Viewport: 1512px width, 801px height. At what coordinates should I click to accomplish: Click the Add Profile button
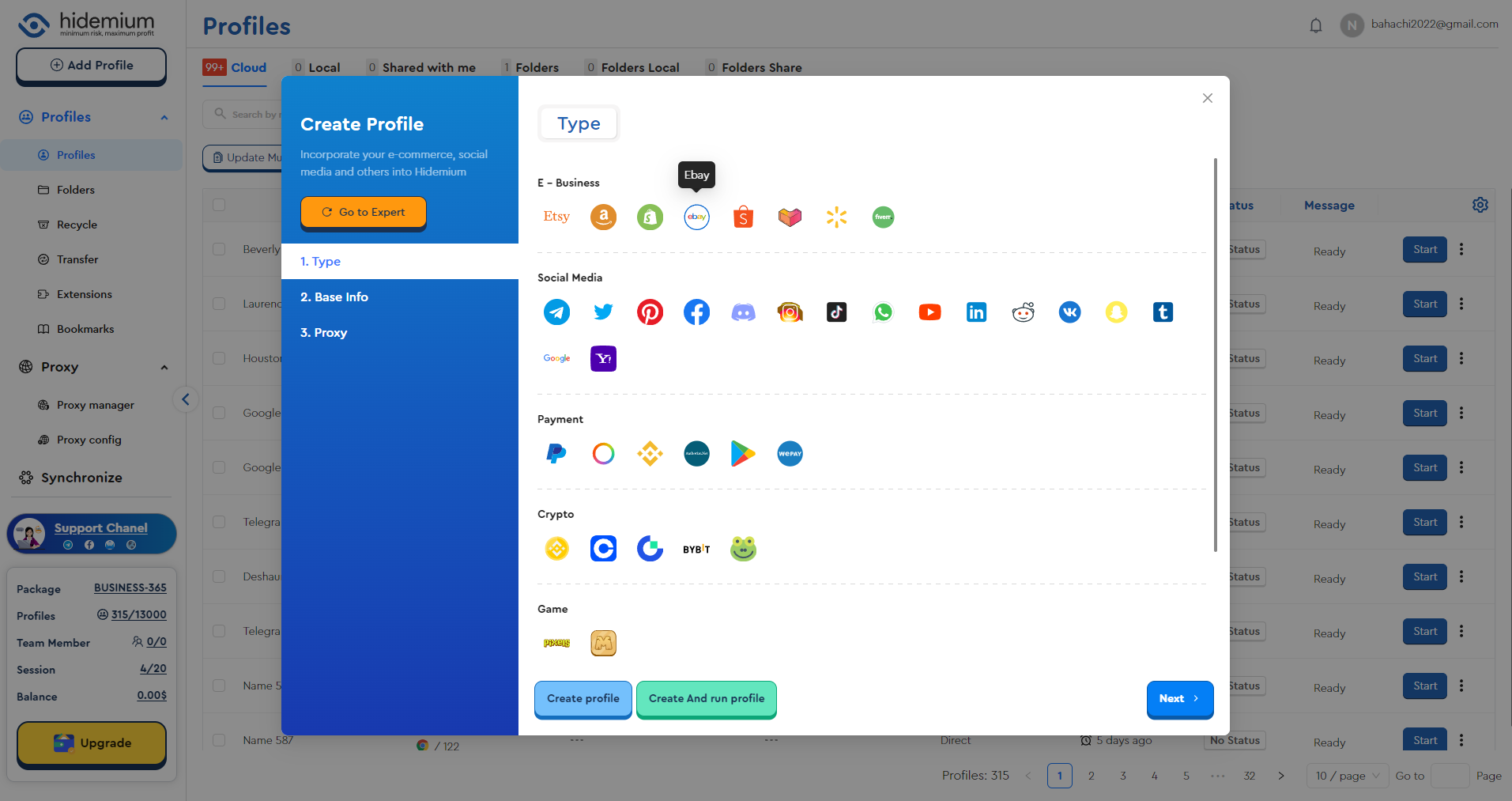point(92,66)
